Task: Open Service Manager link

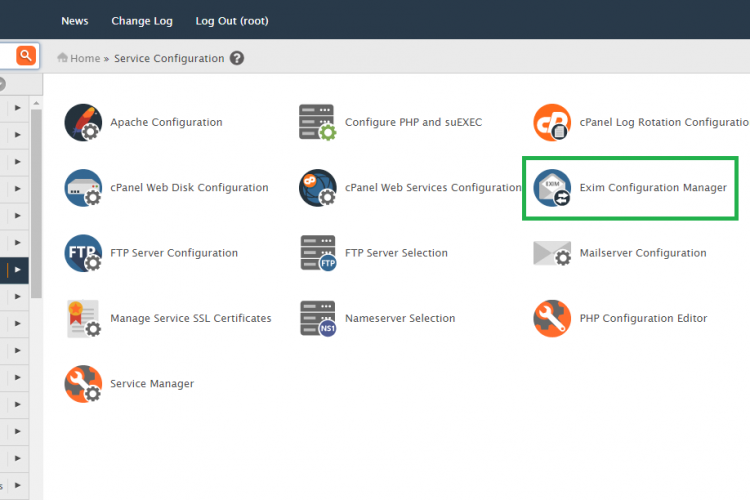Action: [152, 384]
